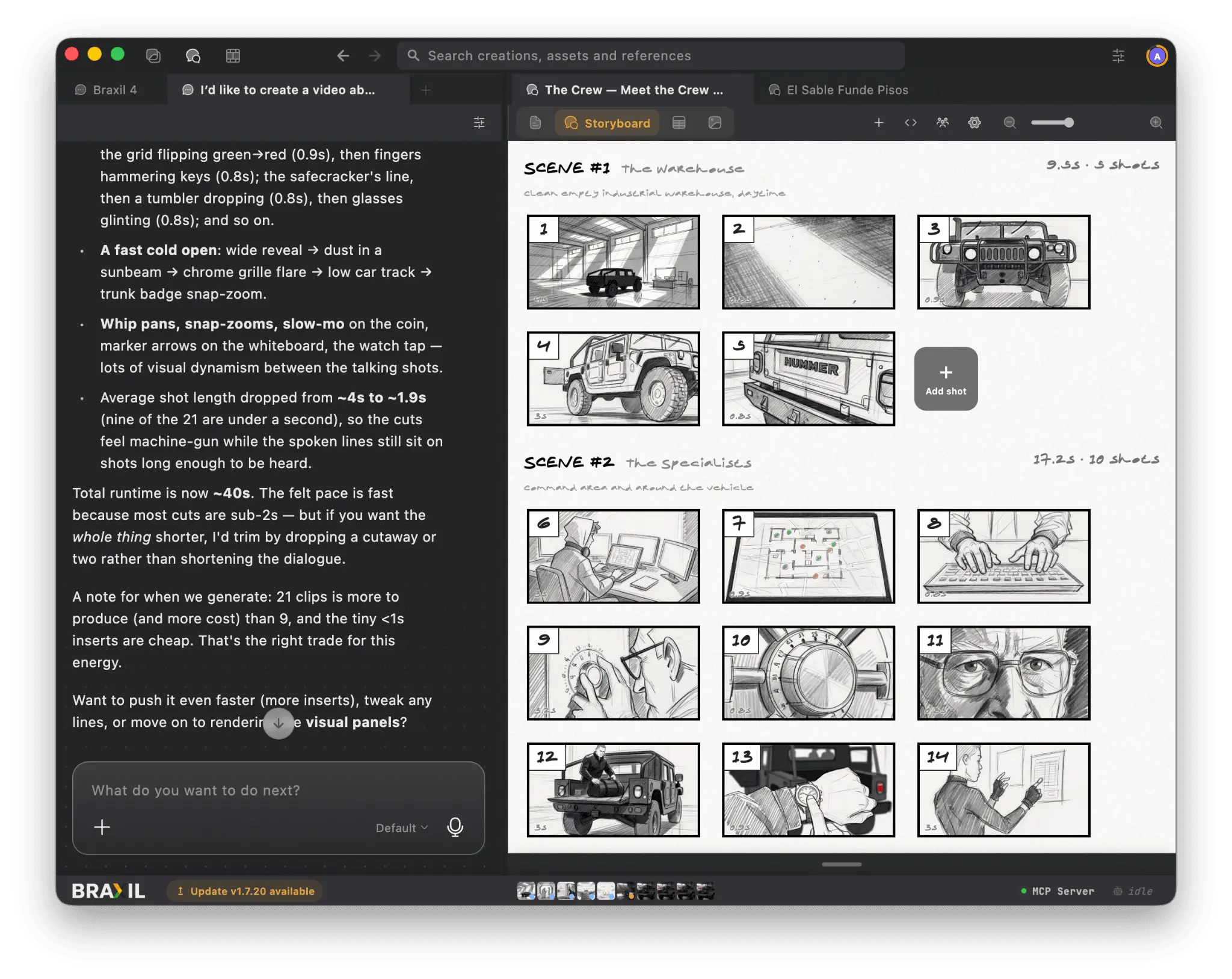Open chat options sliders icon above the conversation
Screen dimensions: 1232x979
[x=479, y=123]
